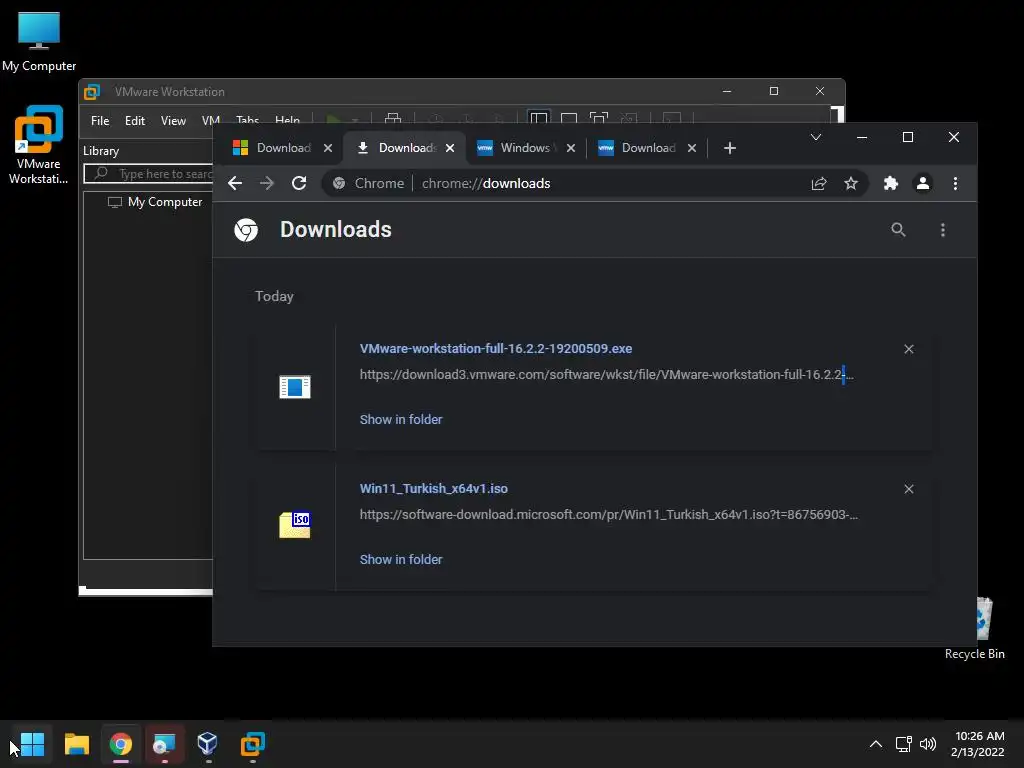
Task: Click the Today date heading
Action: (274, 296)
